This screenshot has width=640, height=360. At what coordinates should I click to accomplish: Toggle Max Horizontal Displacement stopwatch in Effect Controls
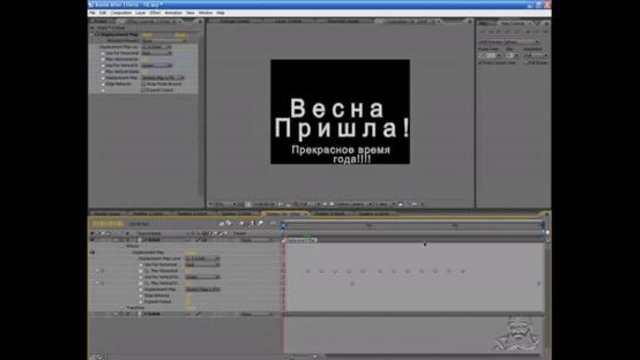pyautogui.click(x=103, y=59)
